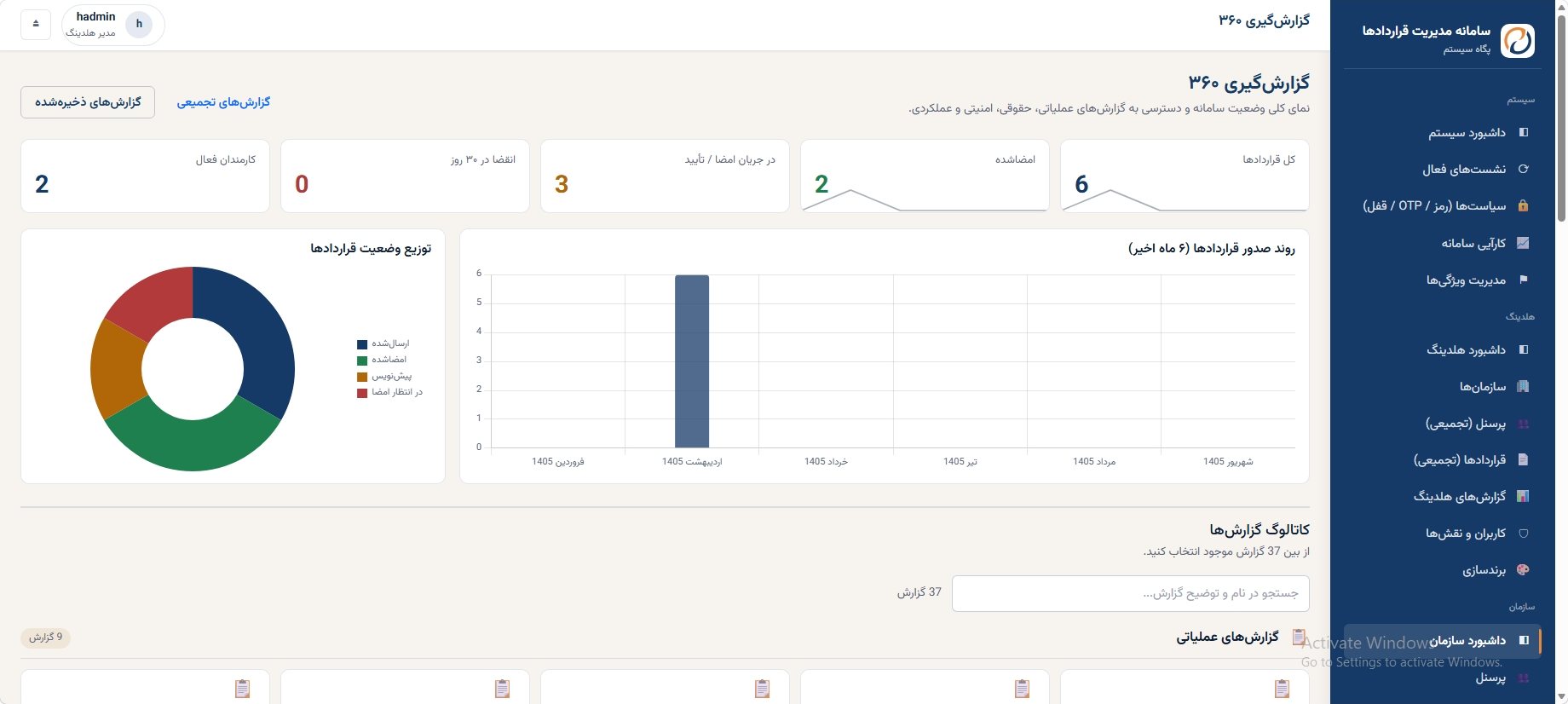Click the building icon for سازمان‌ها
The width and height of the screenshot is (1568, 704).
(x=1524, y=386)
